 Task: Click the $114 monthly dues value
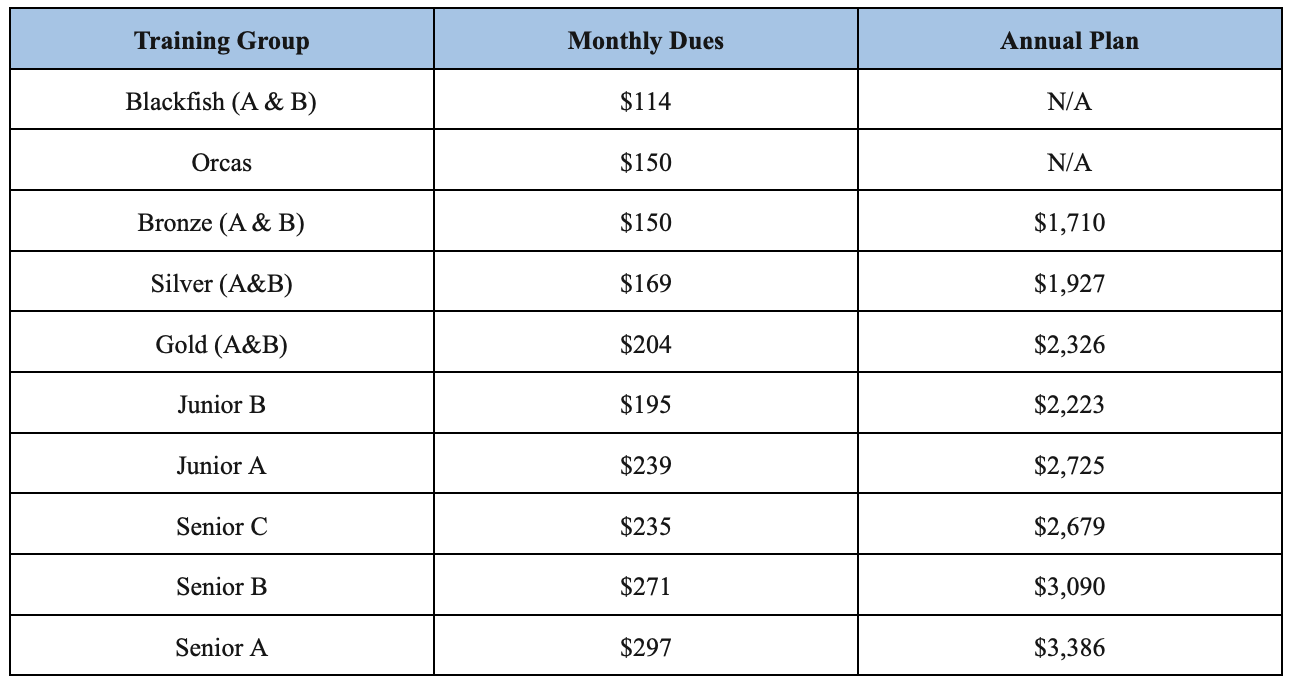click(645, 102)
